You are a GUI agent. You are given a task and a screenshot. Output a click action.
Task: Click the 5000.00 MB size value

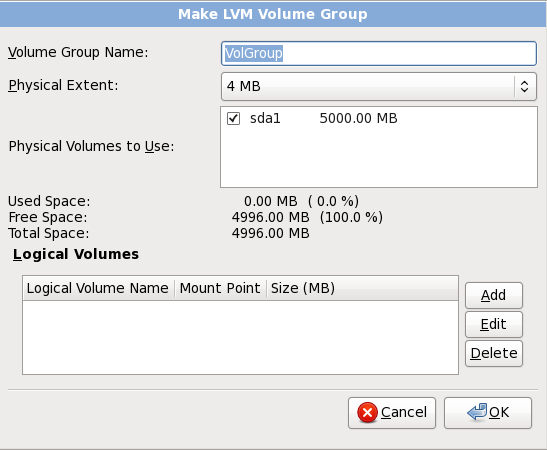coord(358,118)
